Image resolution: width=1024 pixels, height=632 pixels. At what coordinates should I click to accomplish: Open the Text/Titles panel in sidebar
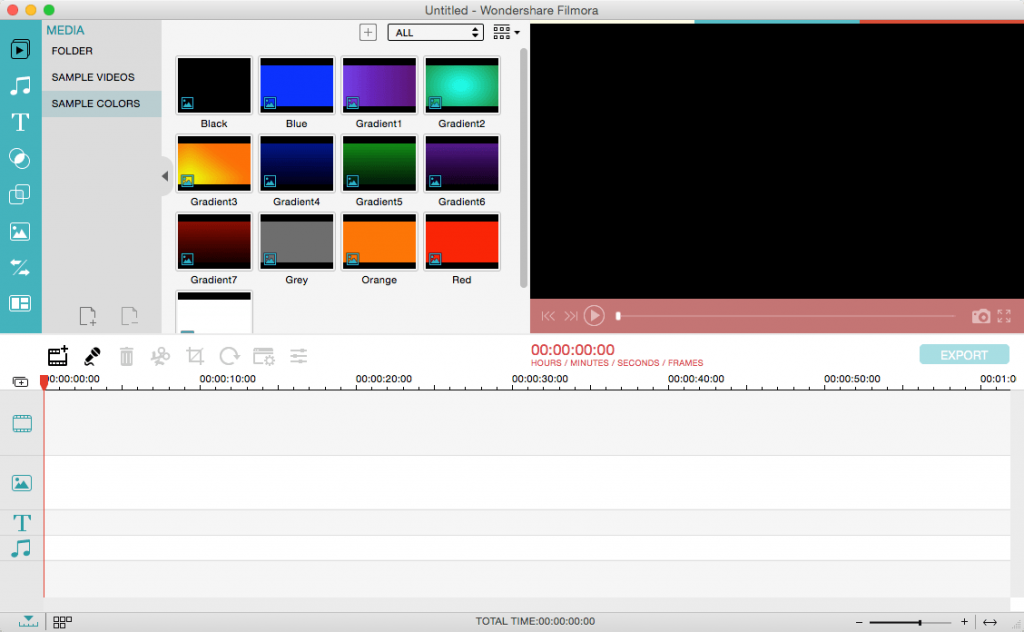pyautogui.click(x=20, y=123)
